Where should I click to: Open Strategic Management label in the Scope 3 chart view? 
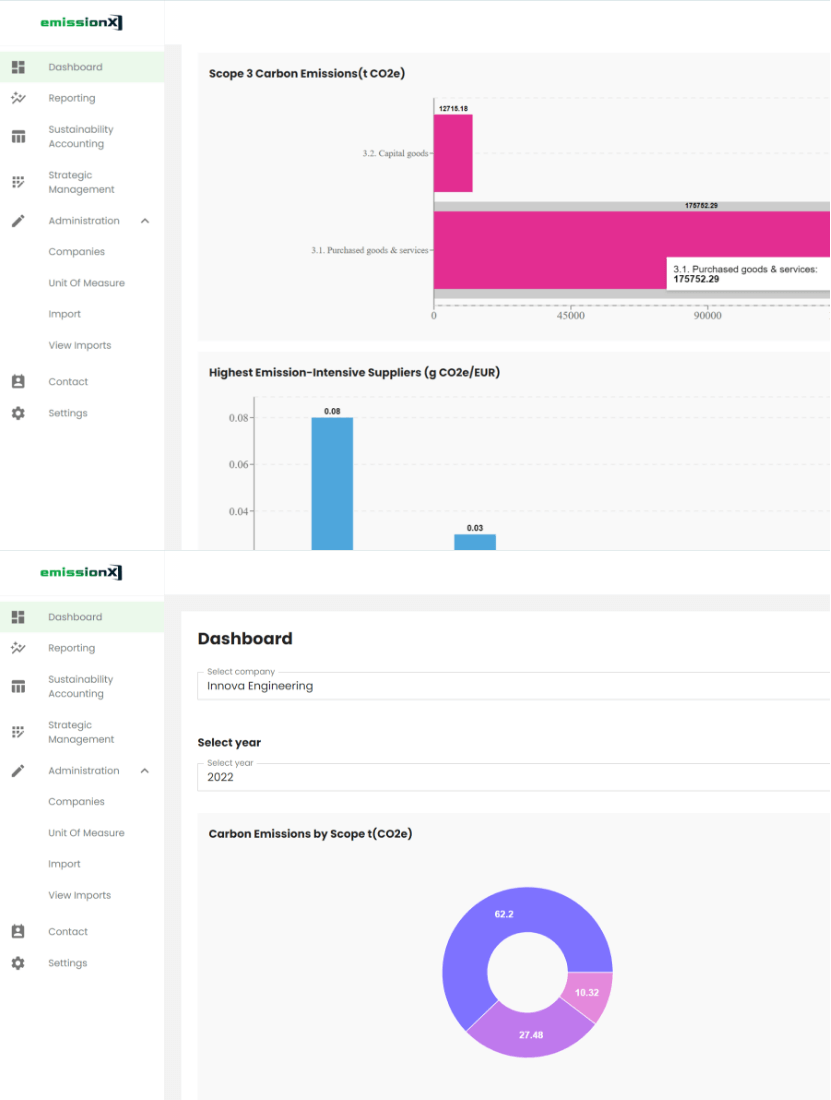click(x=81, y=182)
